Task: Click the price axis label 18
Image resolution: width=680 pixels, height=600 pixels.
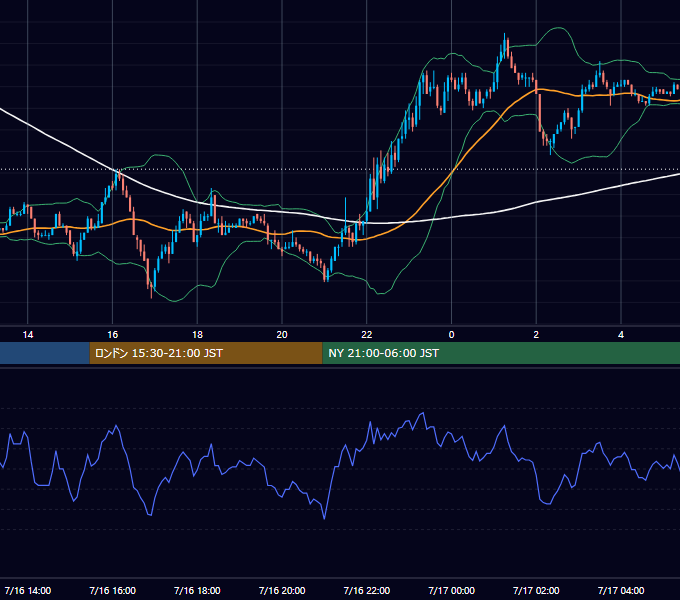Action: click(197, 335)
